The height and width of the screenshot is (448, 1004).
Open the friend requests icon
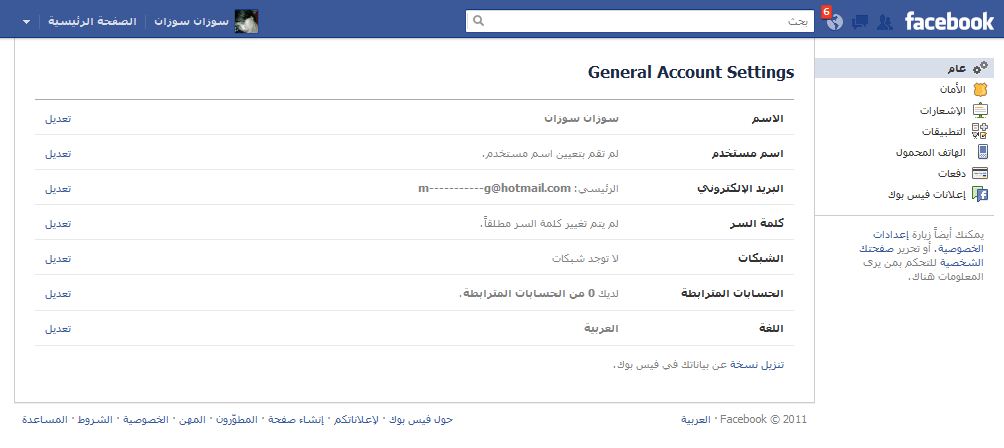(x=884, y=22)
